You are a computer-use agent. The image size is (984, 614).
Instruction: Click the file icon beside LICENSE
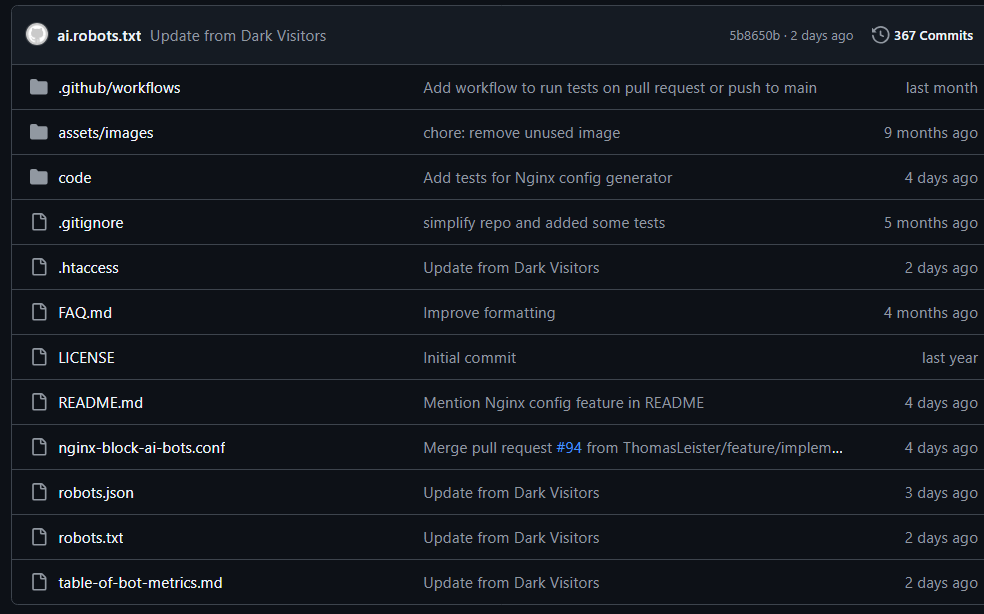[x=39, y=358]
